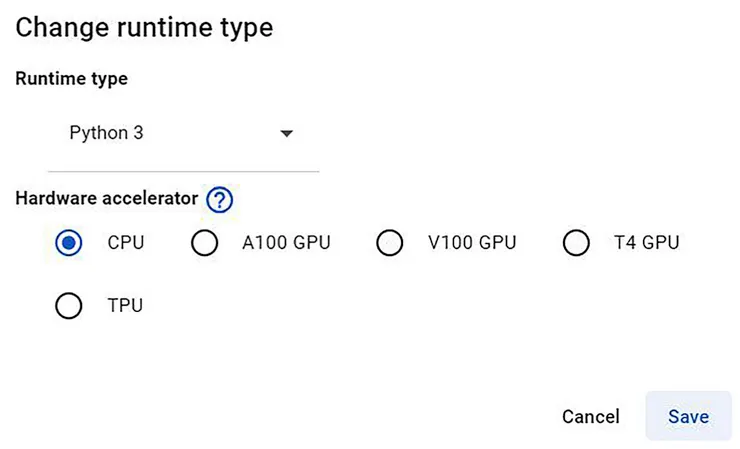Expand the Runtime type dropdown arrow
This screenshot has width=740, height=449.
point(286,133)
